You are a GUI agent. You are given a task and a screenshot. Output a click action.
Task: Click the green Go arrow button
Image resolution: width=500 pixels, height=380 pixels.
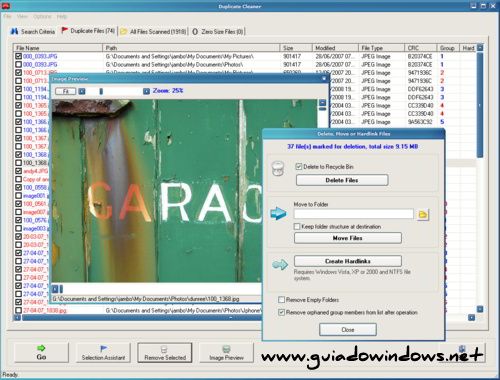41,352
